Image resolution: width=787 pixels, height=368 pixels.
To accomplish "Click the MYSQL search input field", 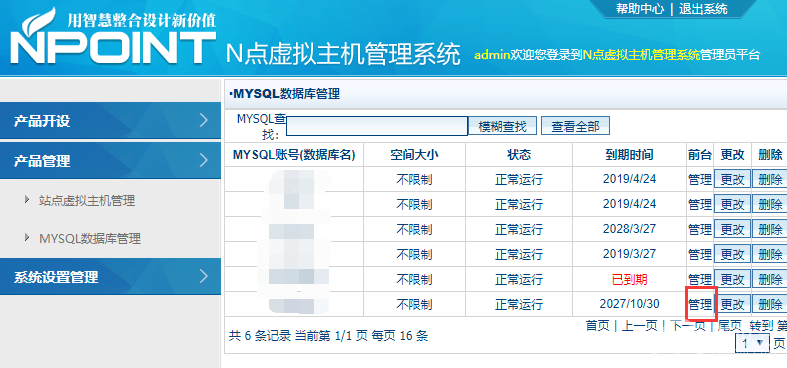I will point(377,126).
